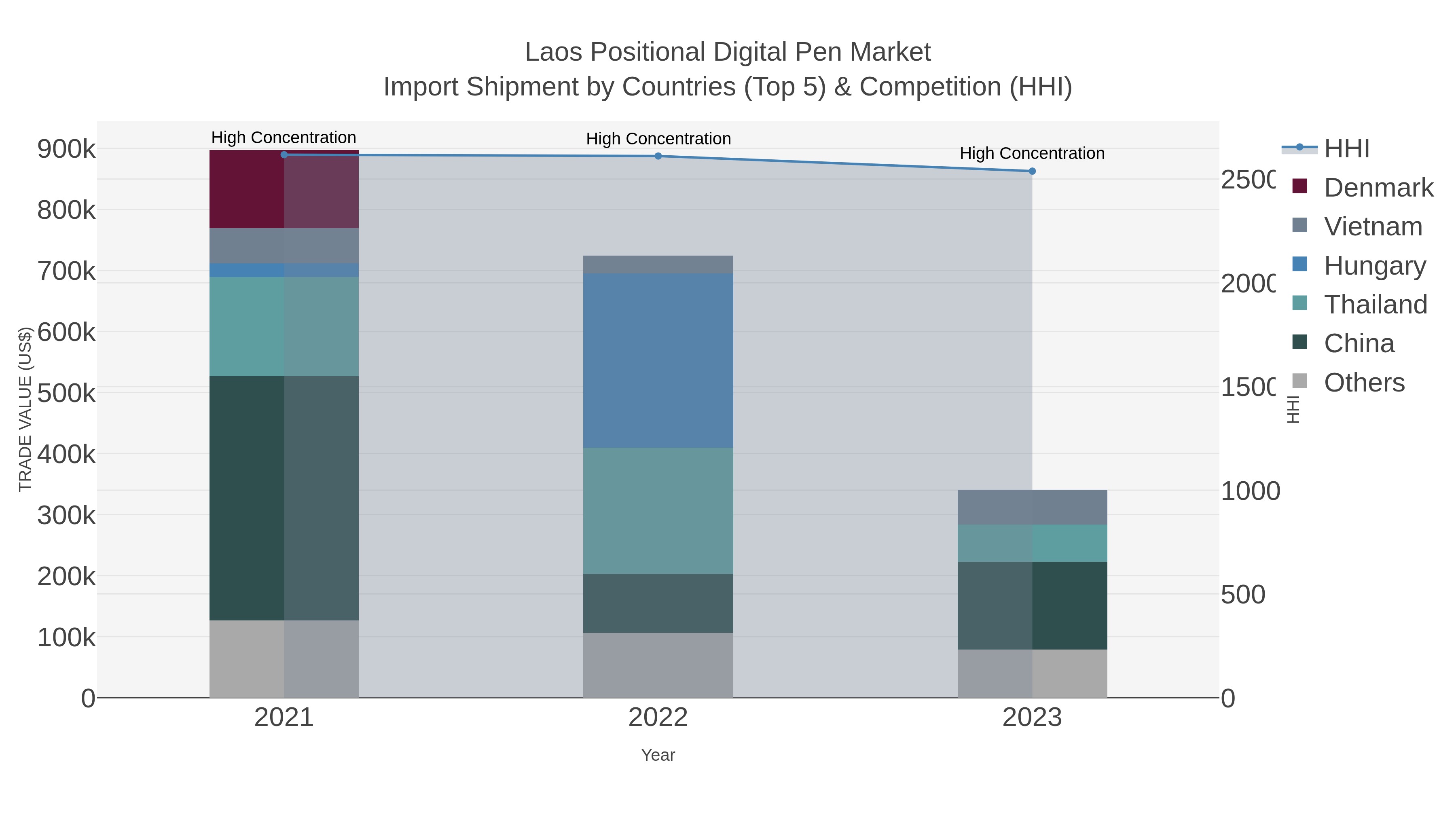Viewport: 1456px width, 819px height.
Task: Click the 1000 tick on HHI axis
Action: tap(1250, 491)
